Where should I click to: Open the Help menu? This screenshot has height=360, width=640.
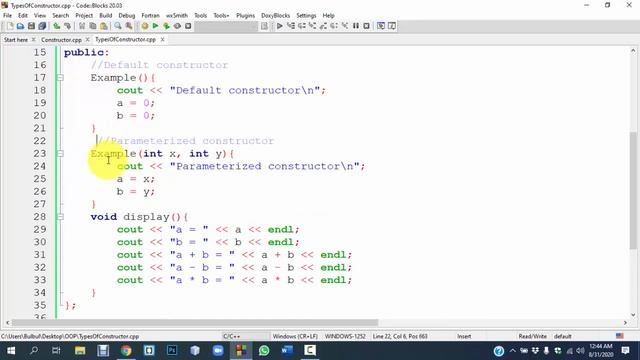(329, 16)
